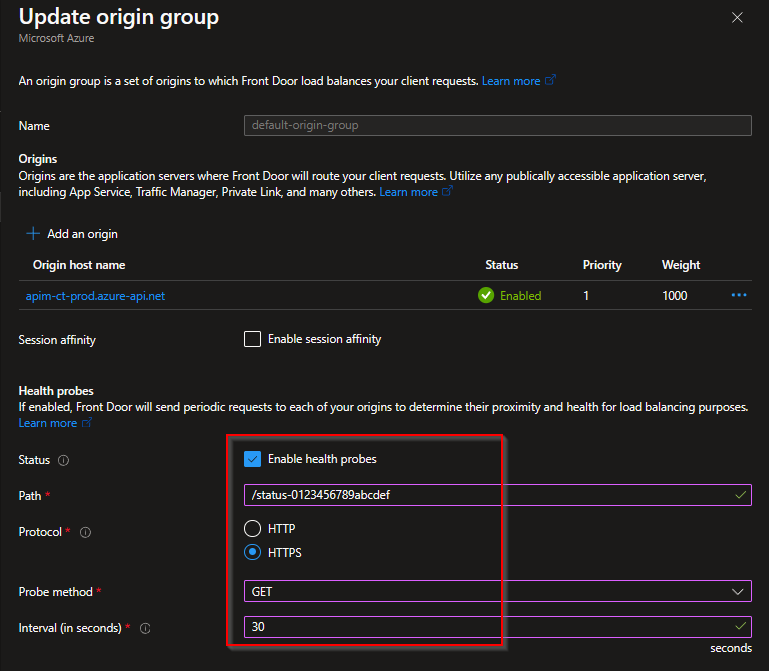The height and width of the screenshot is (671, 769).
Task: Click info icon next to Status label
Action: (63, 460)
